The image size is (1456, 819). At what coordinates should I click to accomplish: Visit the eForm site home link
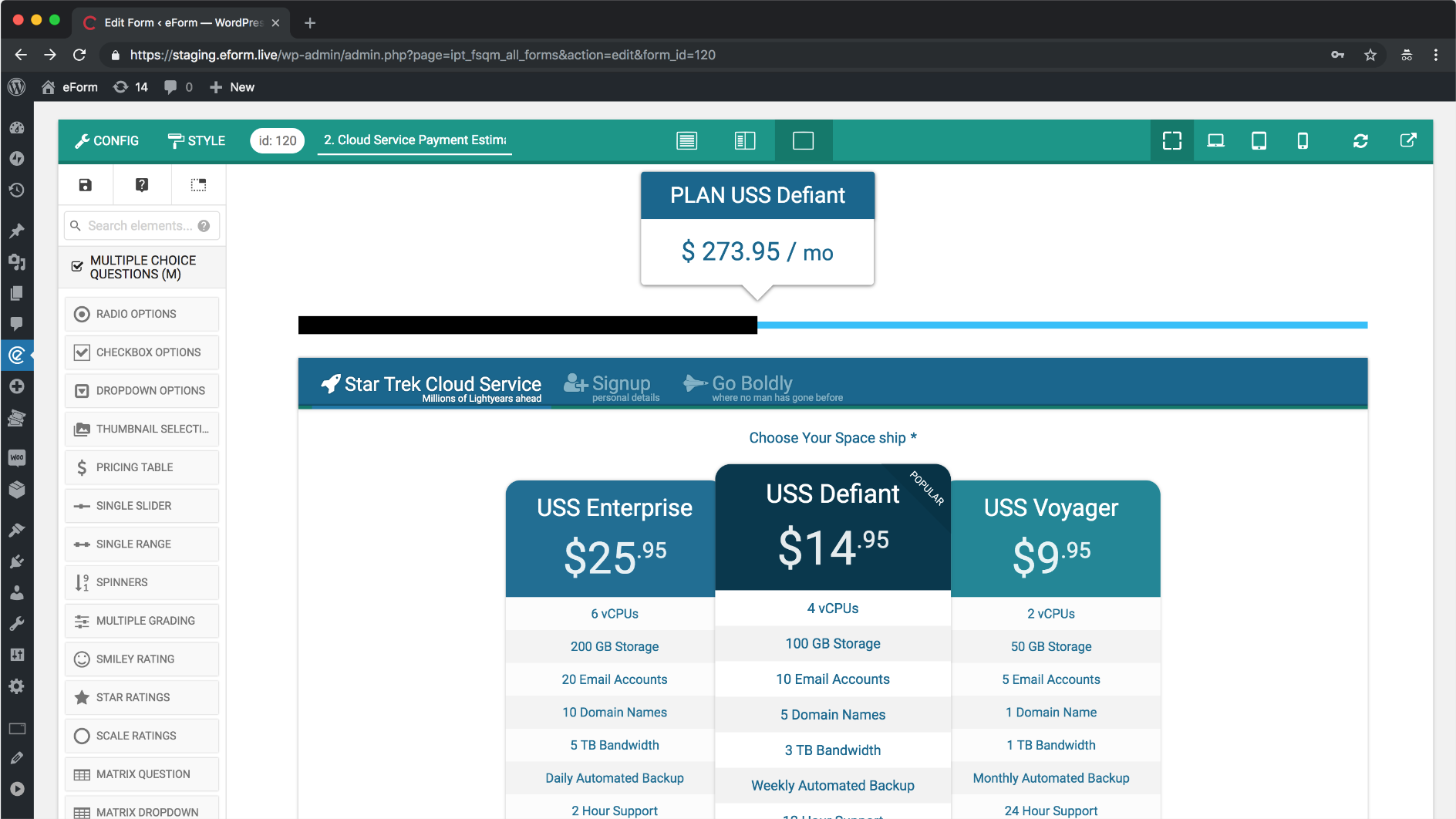click(70, 87)
